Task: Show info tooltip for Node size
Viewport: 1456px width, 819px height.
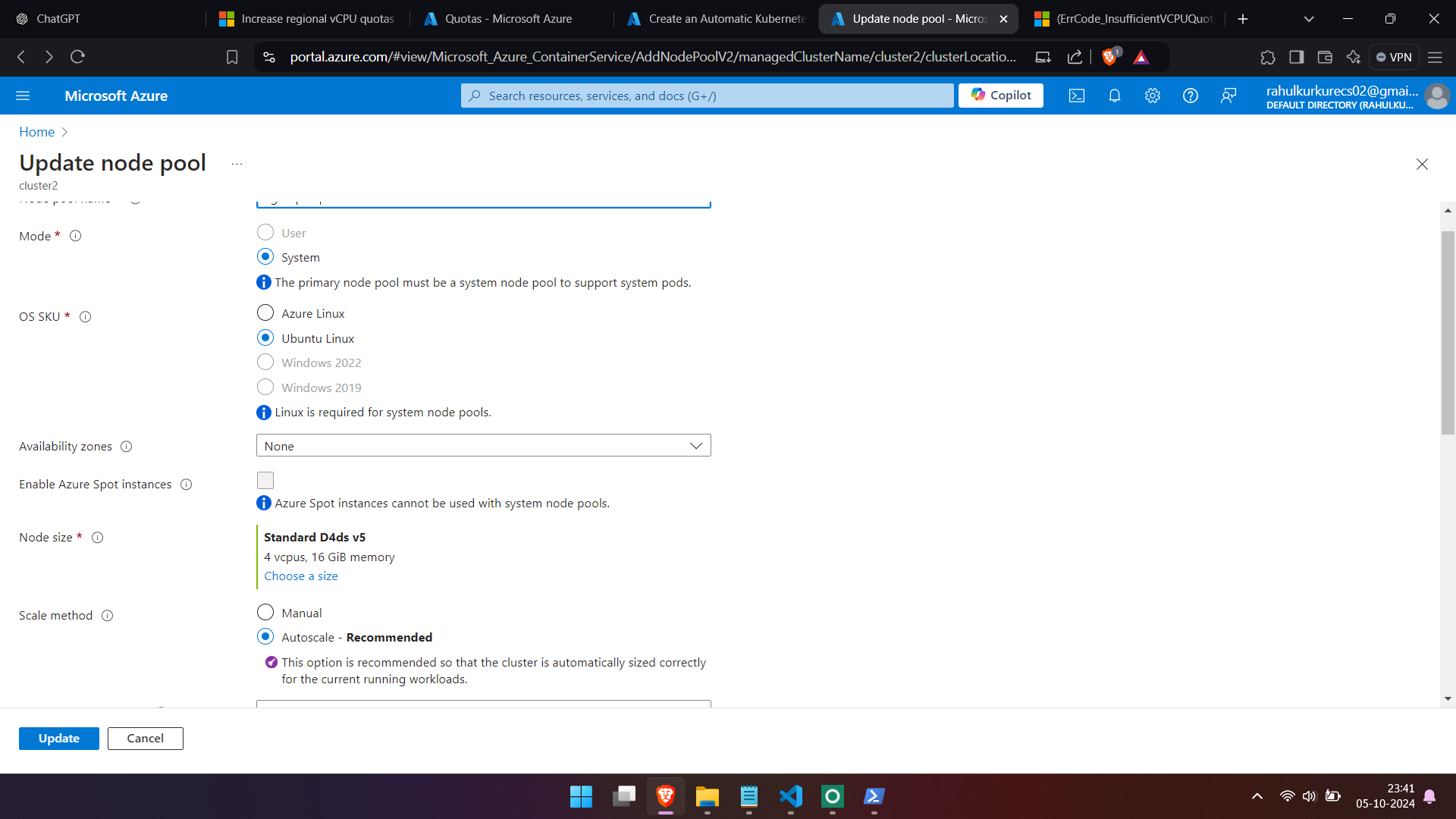Action: pos(98,538)
